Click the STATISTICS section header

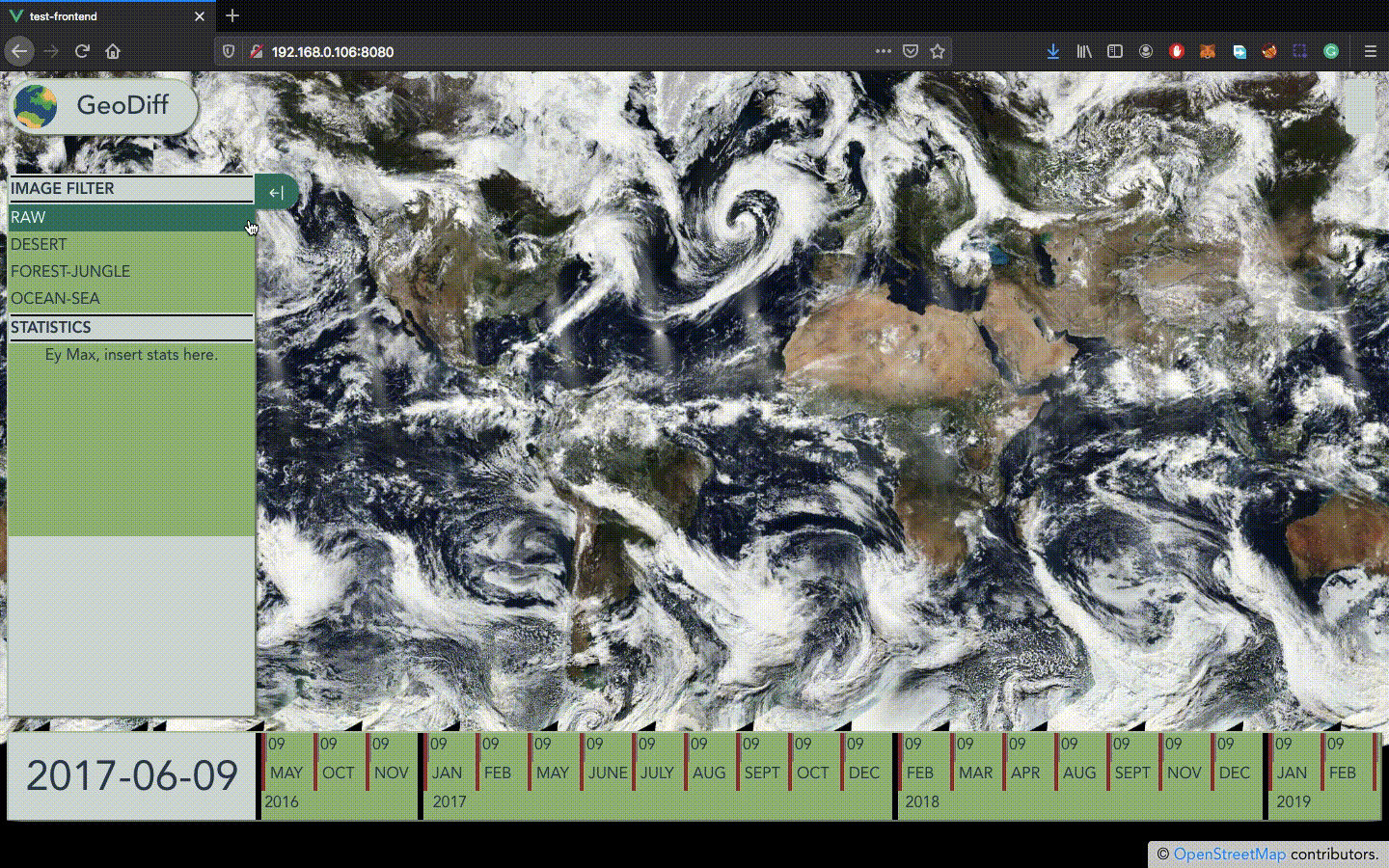point(131,328)
